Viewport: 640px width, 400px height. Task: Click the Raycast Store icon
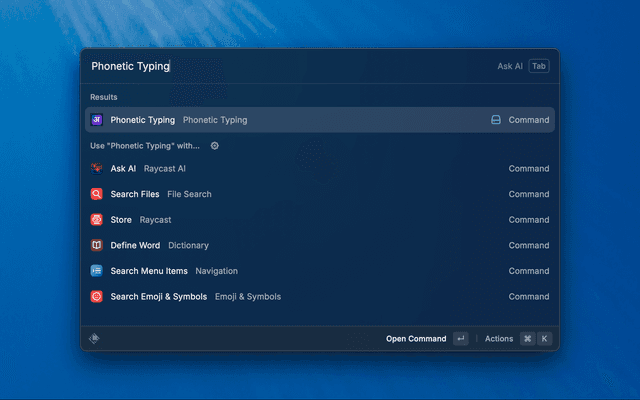[97, 220]
